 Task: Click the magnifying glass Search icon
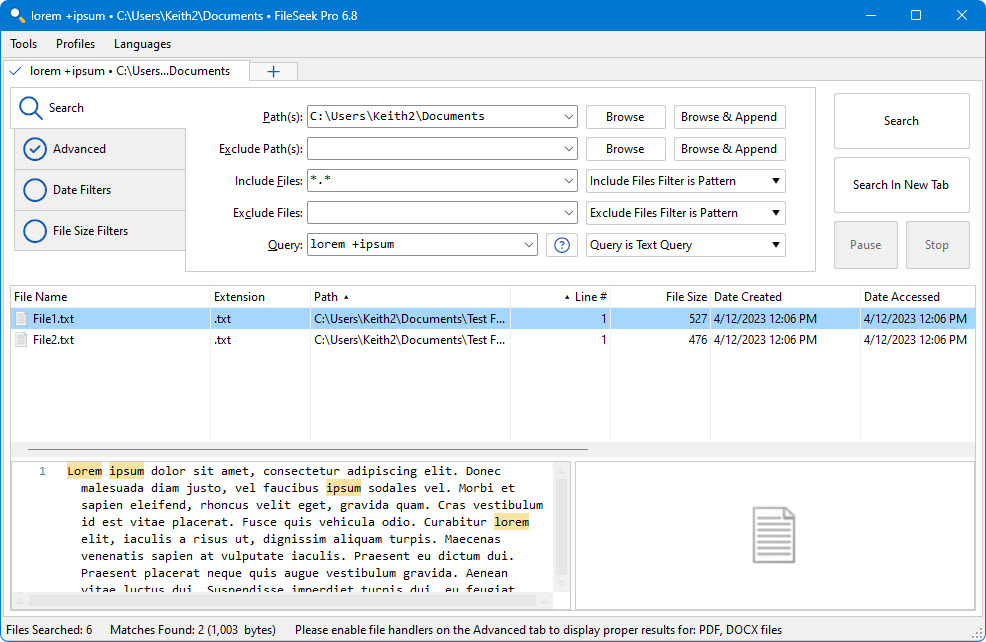pos(31,108)
